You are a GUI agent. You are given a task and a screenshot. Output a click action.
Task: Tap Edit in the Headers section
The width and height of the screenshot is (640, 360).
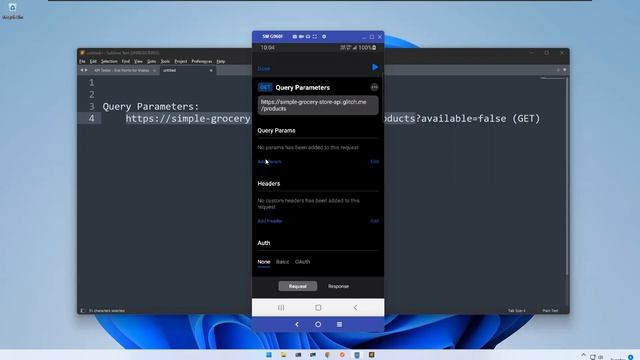(374, 221)
